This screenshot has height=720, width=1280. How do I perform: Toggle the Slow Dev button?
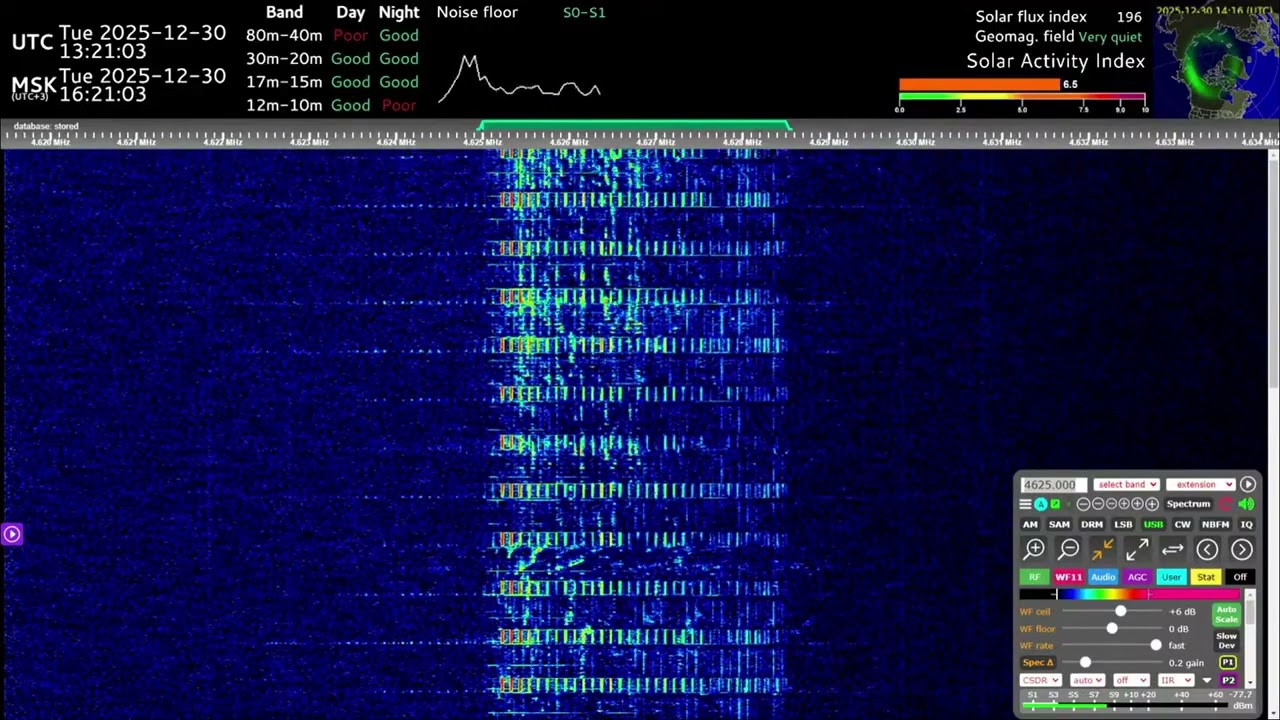(x=1226, y=641)
